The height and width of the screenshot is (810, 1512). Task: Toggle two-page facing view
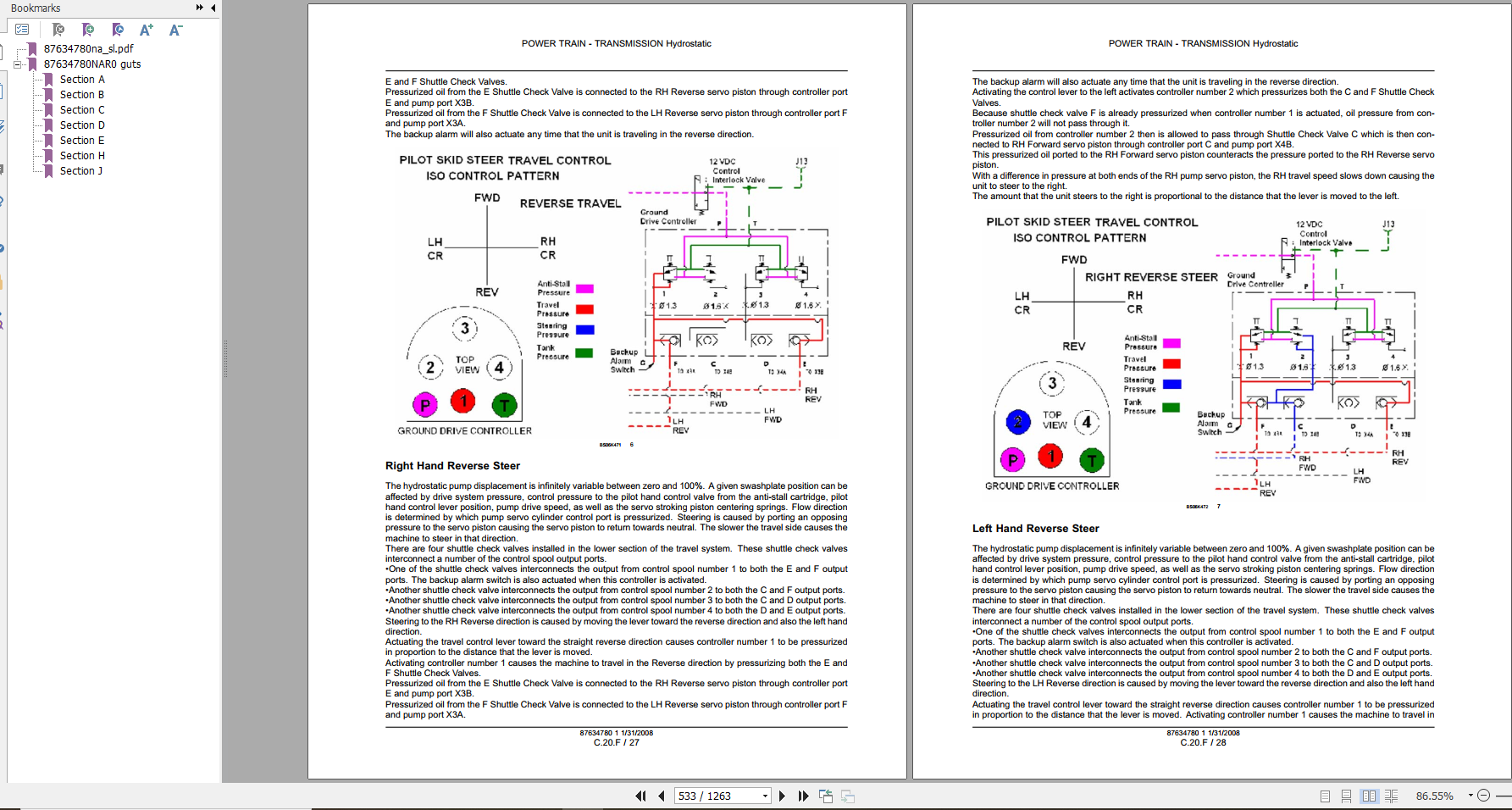tap(1369, 796)
